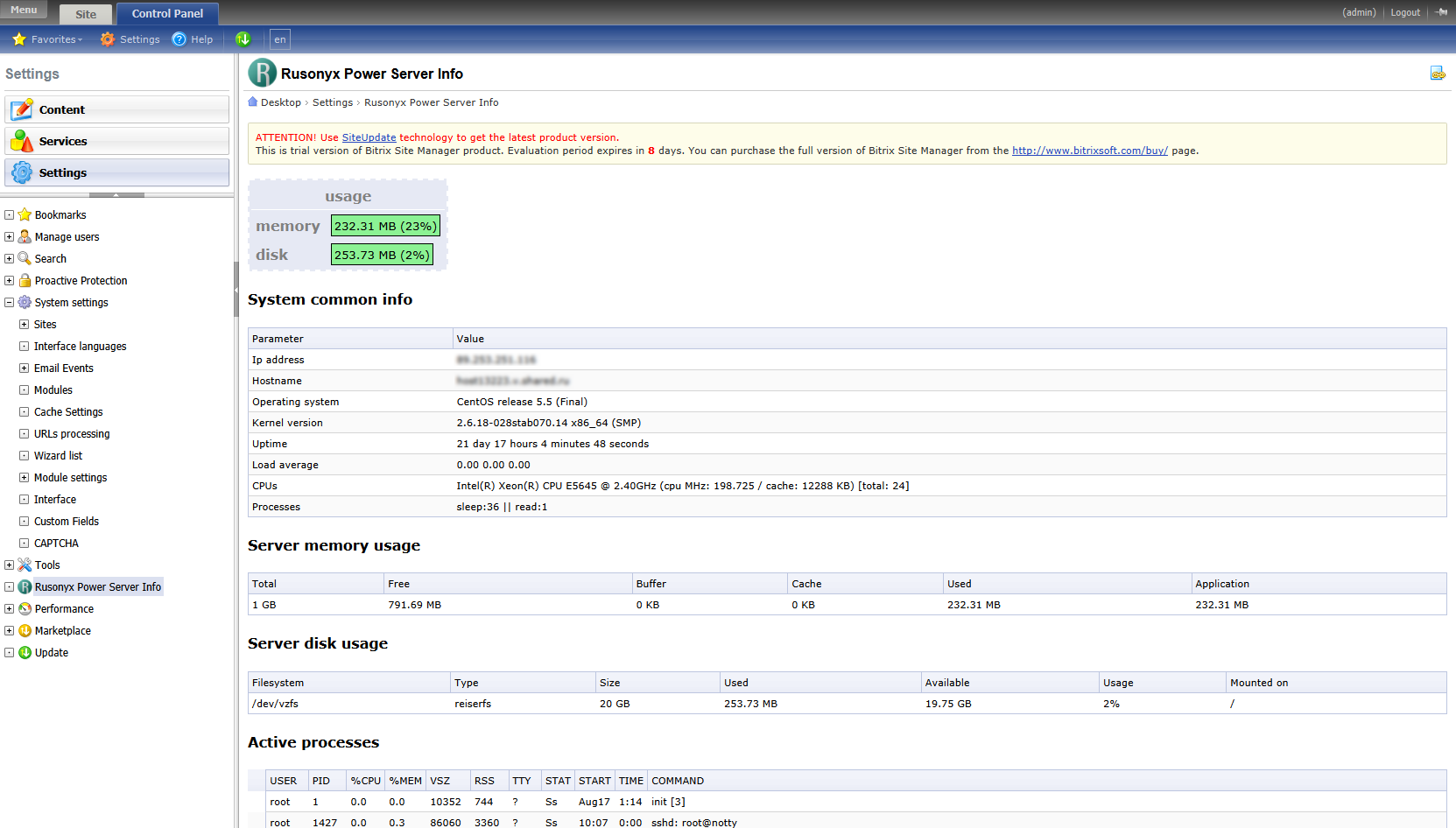The height and width of the screenshot is (828, 1456).
Task: Expand the Manage users tree node
Action: pos(9,236)
